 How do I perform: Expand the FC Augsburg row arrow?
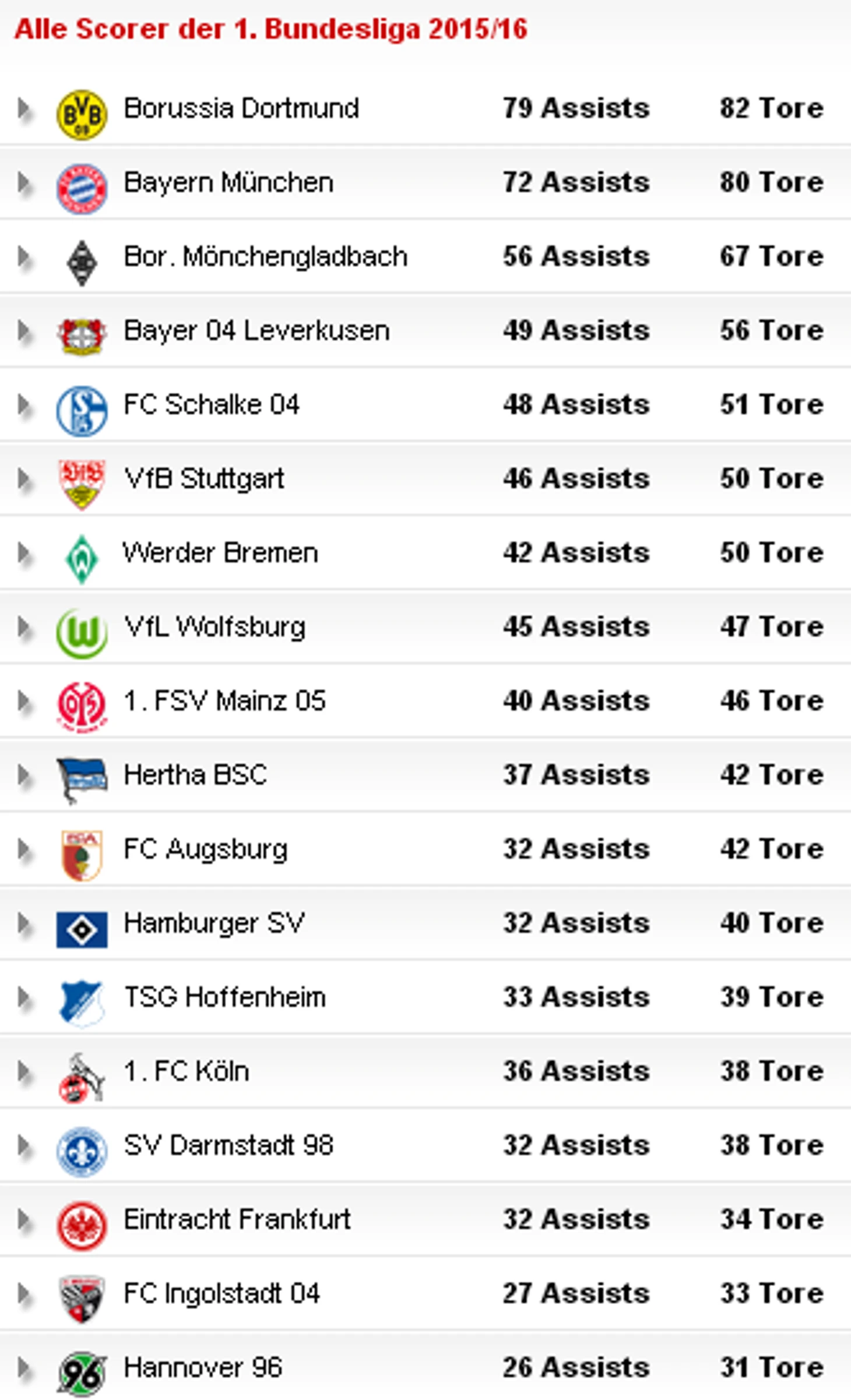pos(24,849)
